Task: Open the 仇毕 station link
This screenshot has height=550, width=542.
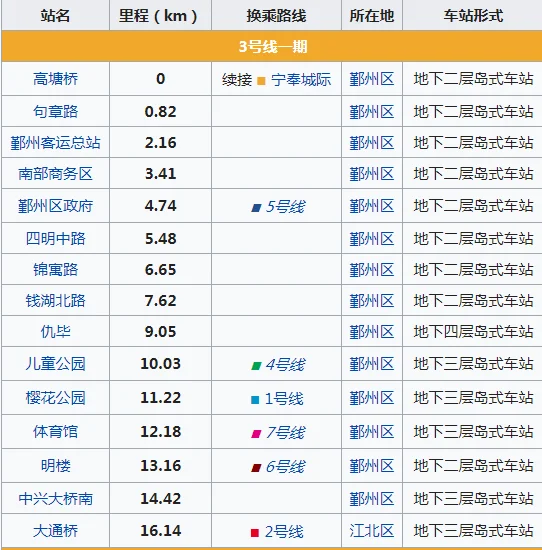Action: [55, 331]
